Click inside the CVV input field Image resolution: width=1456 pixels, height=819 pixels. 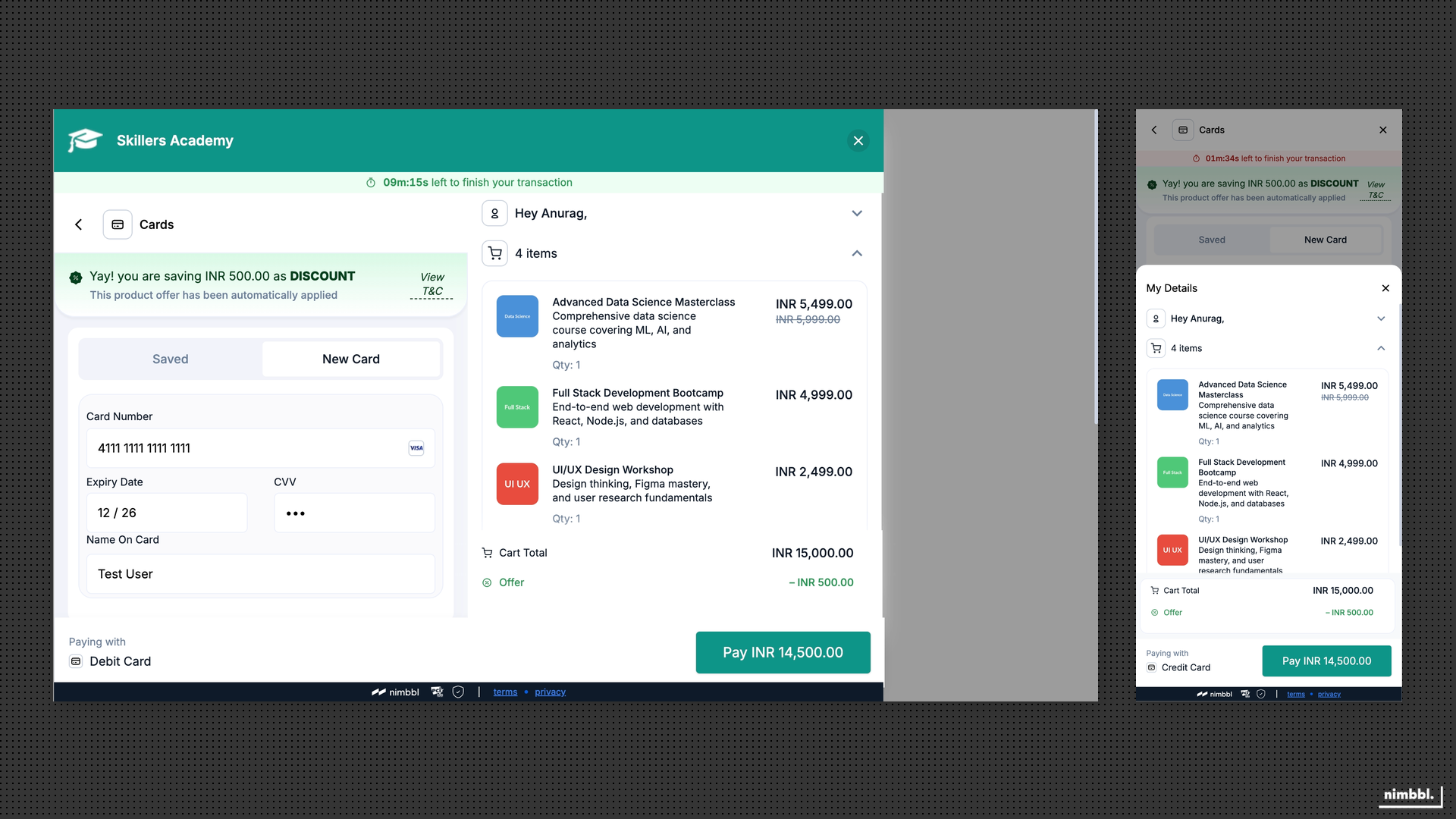(354, 513)
